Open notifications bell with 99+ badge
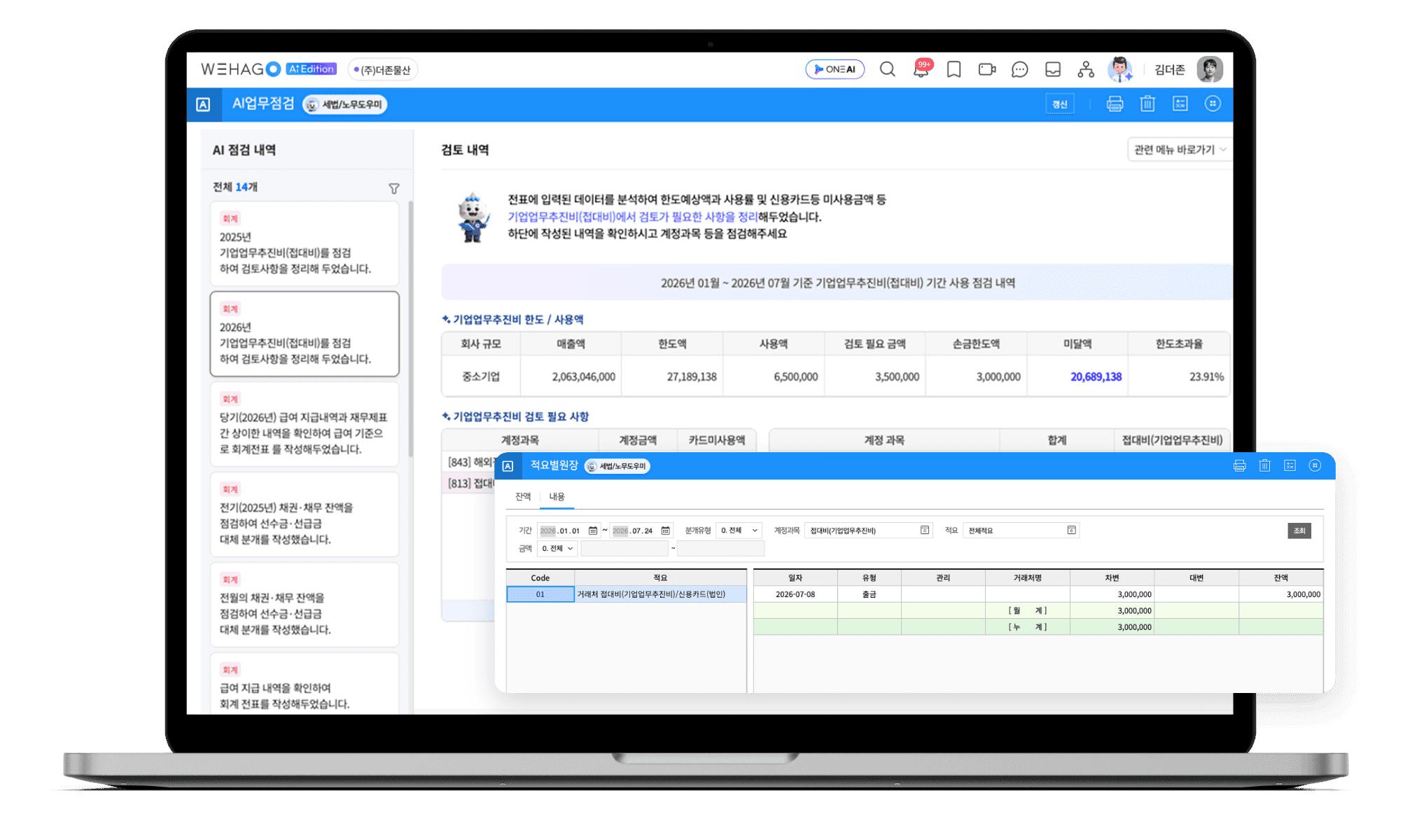 tap(921, 69)
